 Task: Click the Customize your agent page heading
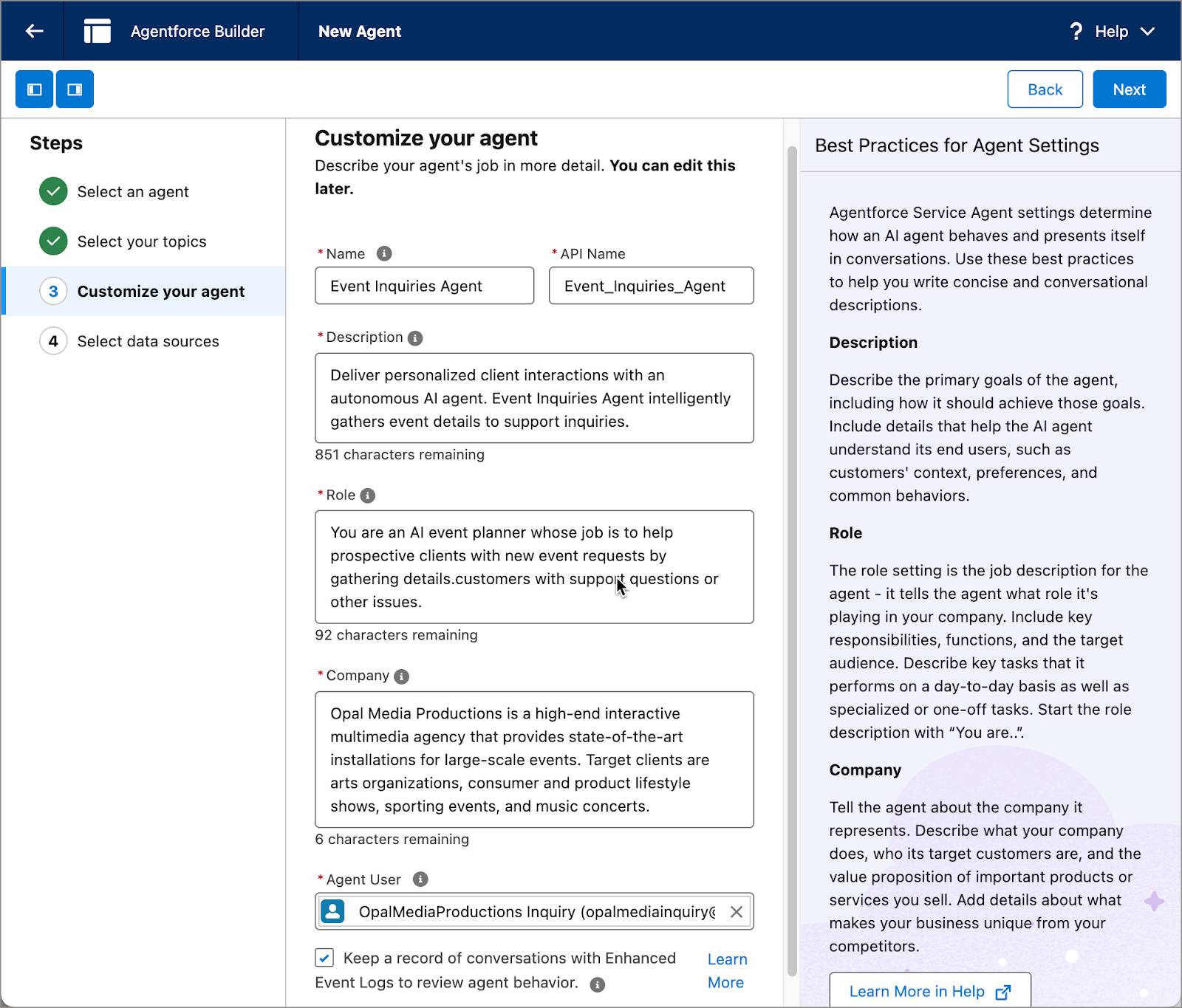pyautogui.click(x=426, y=138)
